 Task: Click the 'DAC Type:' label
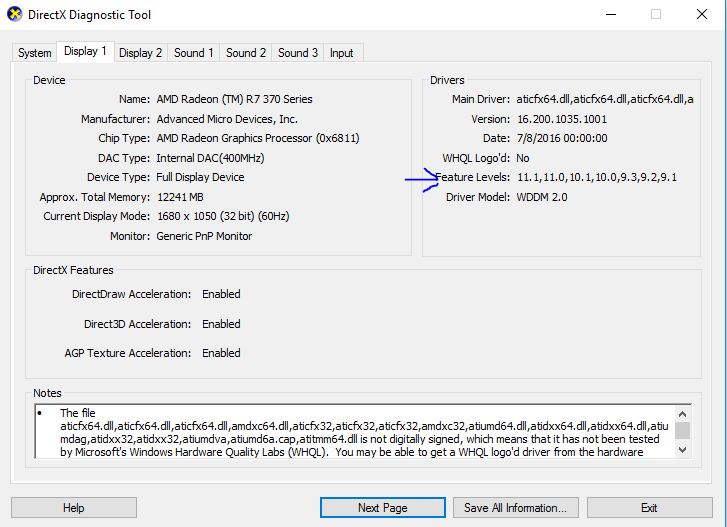(x=124, y=158)
